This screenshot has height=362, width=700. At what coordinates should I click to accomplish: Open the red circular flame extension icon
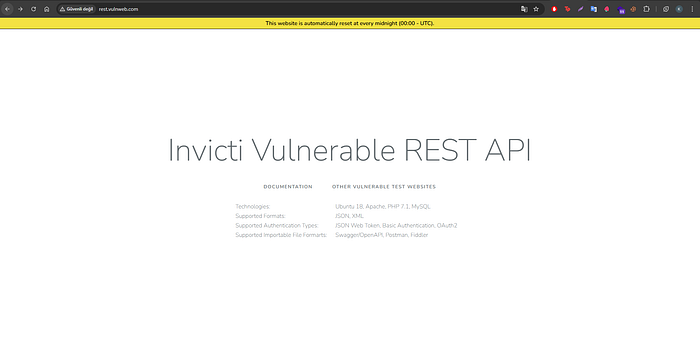[x=554, y=9]
